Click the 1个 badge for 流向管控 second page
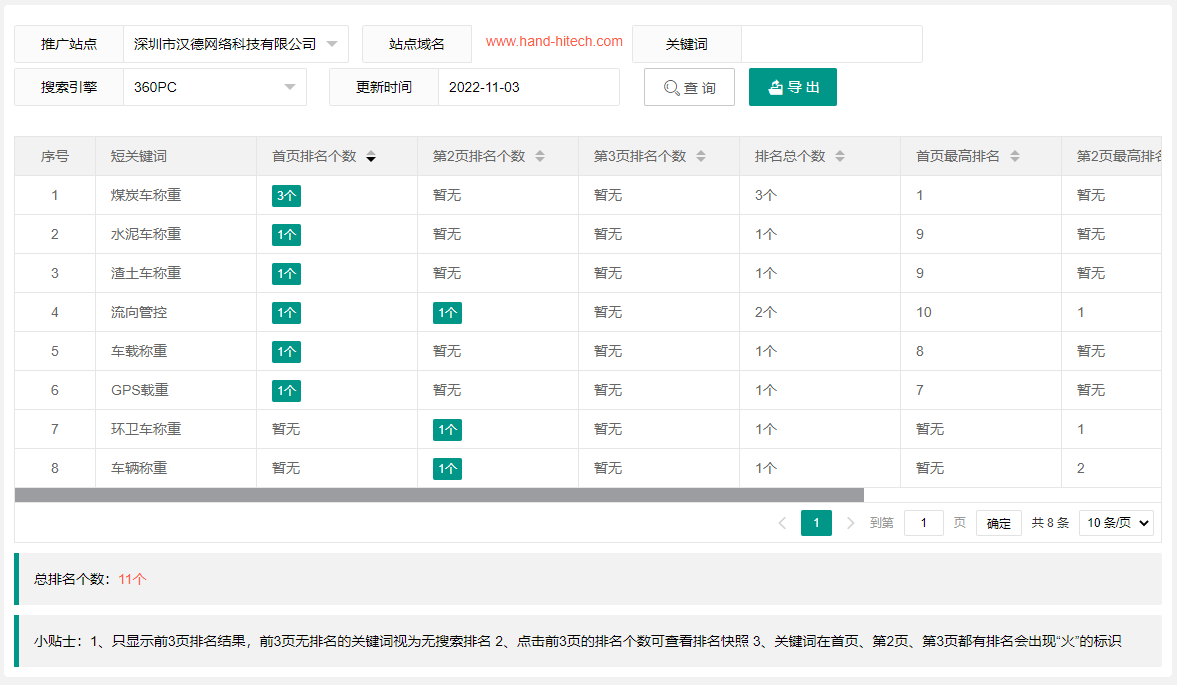This screenshot has height=685, width=1177. pos(447,312)
